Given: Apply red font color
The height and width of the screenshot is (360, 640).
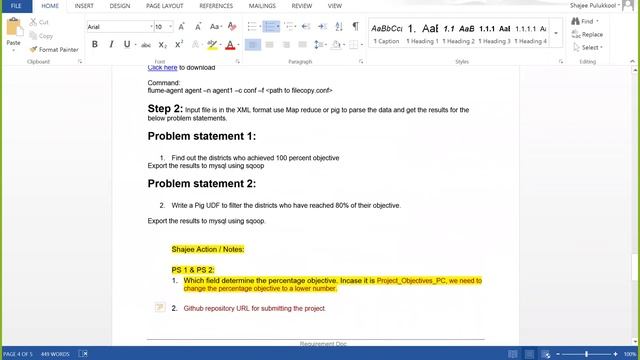Looking at the screenshot, I should [x=230, y=44].
